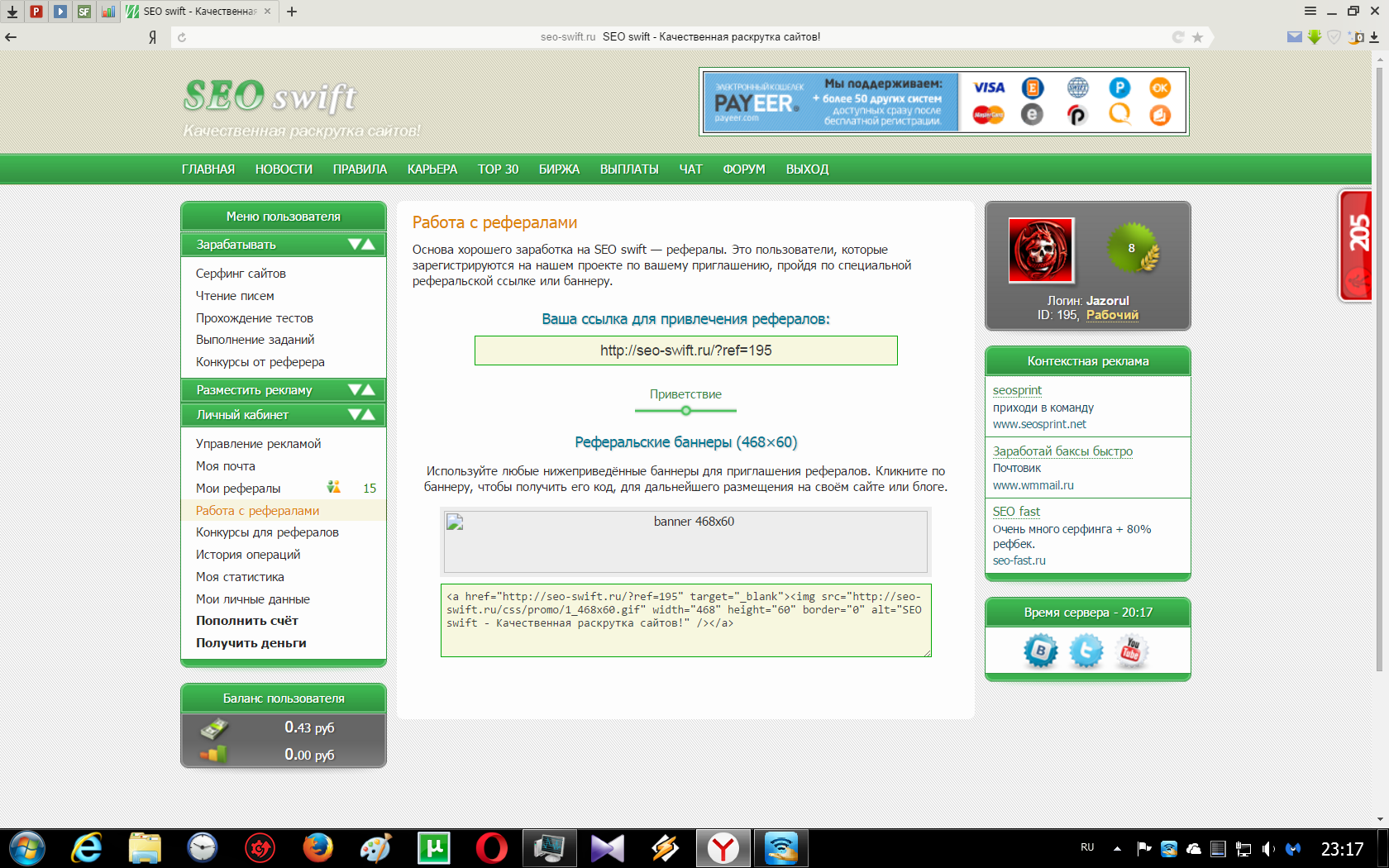1389x868 pixels.
Task: Open a new browser tab
Action: pos(292,12)
